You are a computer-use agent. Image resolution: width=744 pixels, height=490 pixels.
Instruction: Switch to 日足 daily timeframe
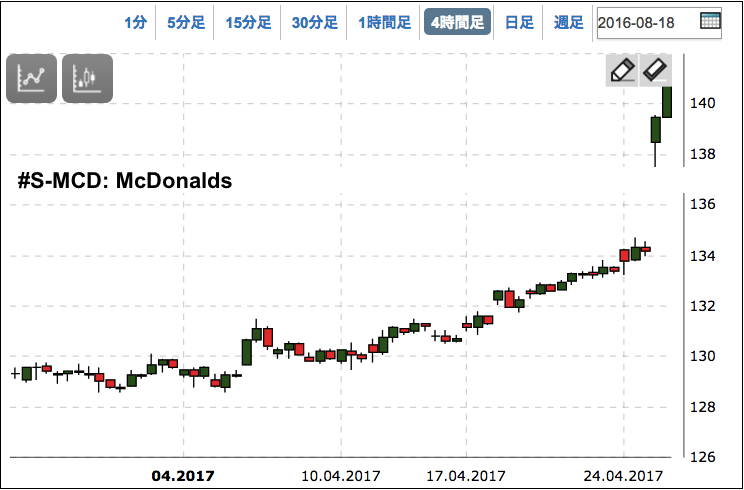(x=519, y=22)
